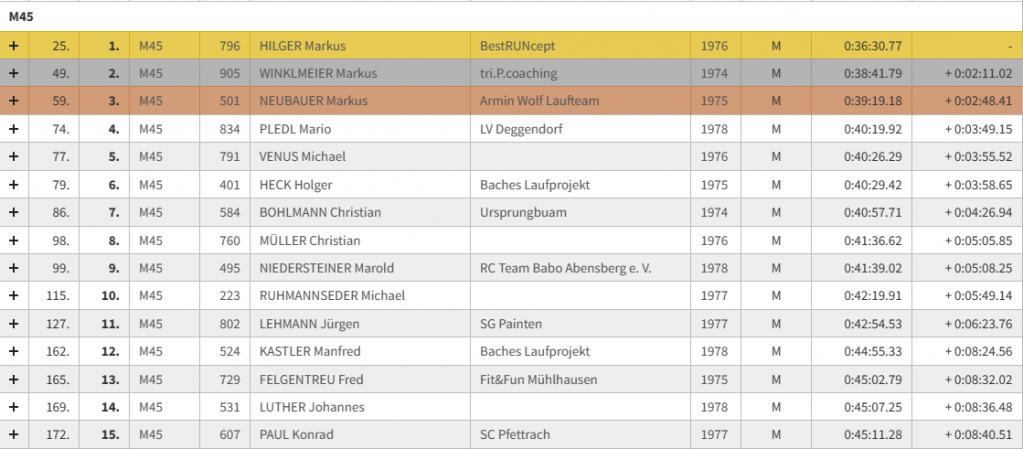
Task: Expand LEHMANN Jürgen's result details
Action: point(13,324)
